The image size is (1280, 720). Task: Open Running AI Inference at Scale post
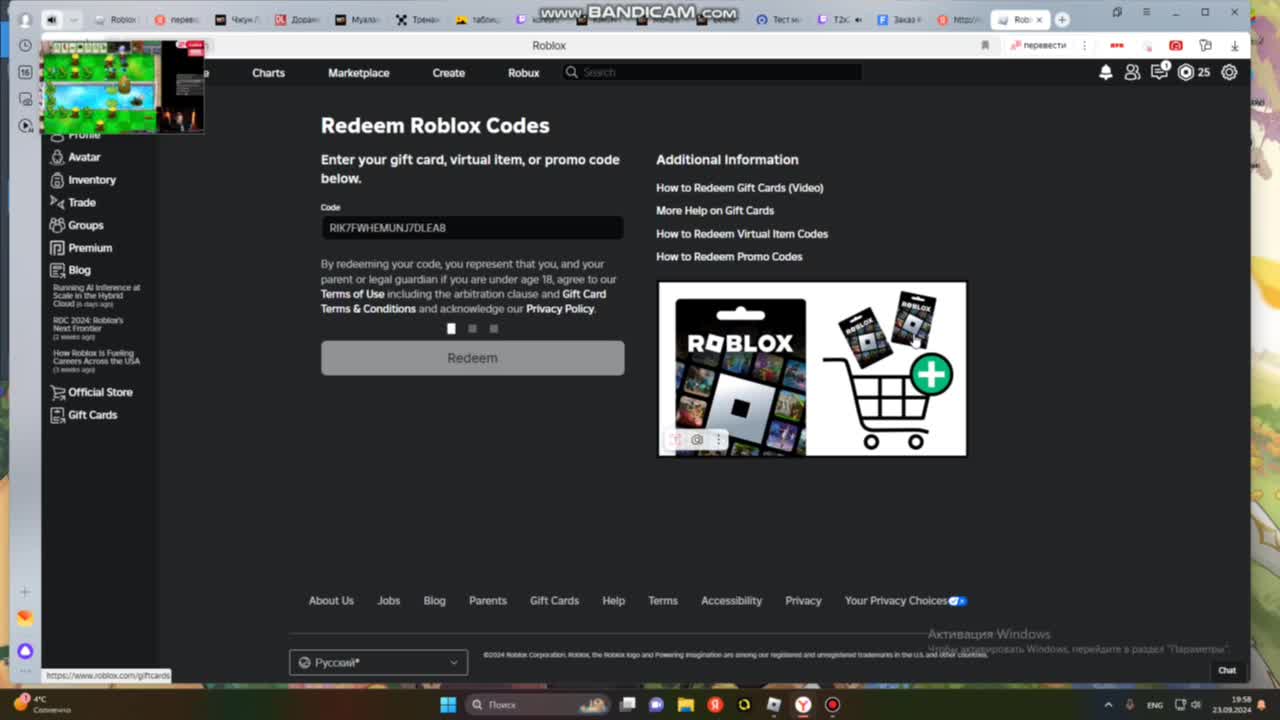[x=96, y=295]
